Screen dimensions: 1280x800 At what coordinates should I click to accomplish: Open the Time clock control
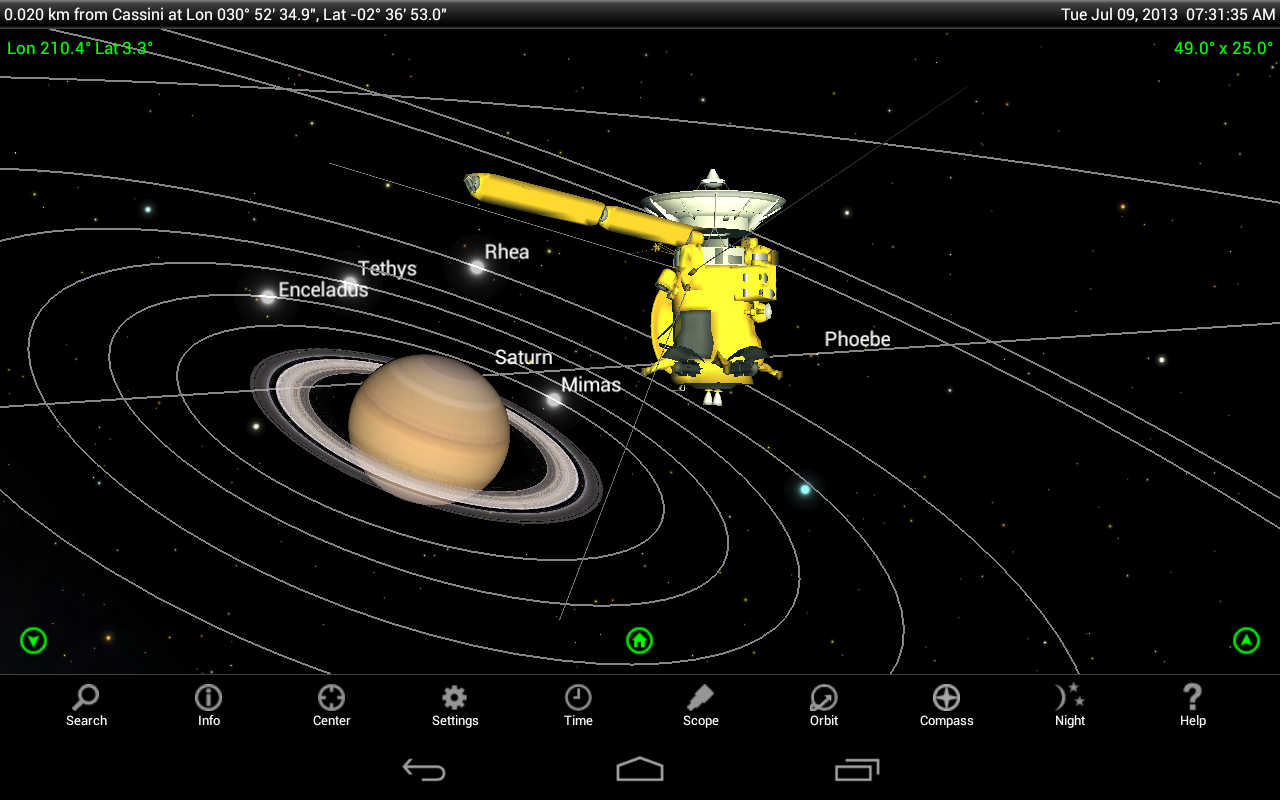(578, 705)
